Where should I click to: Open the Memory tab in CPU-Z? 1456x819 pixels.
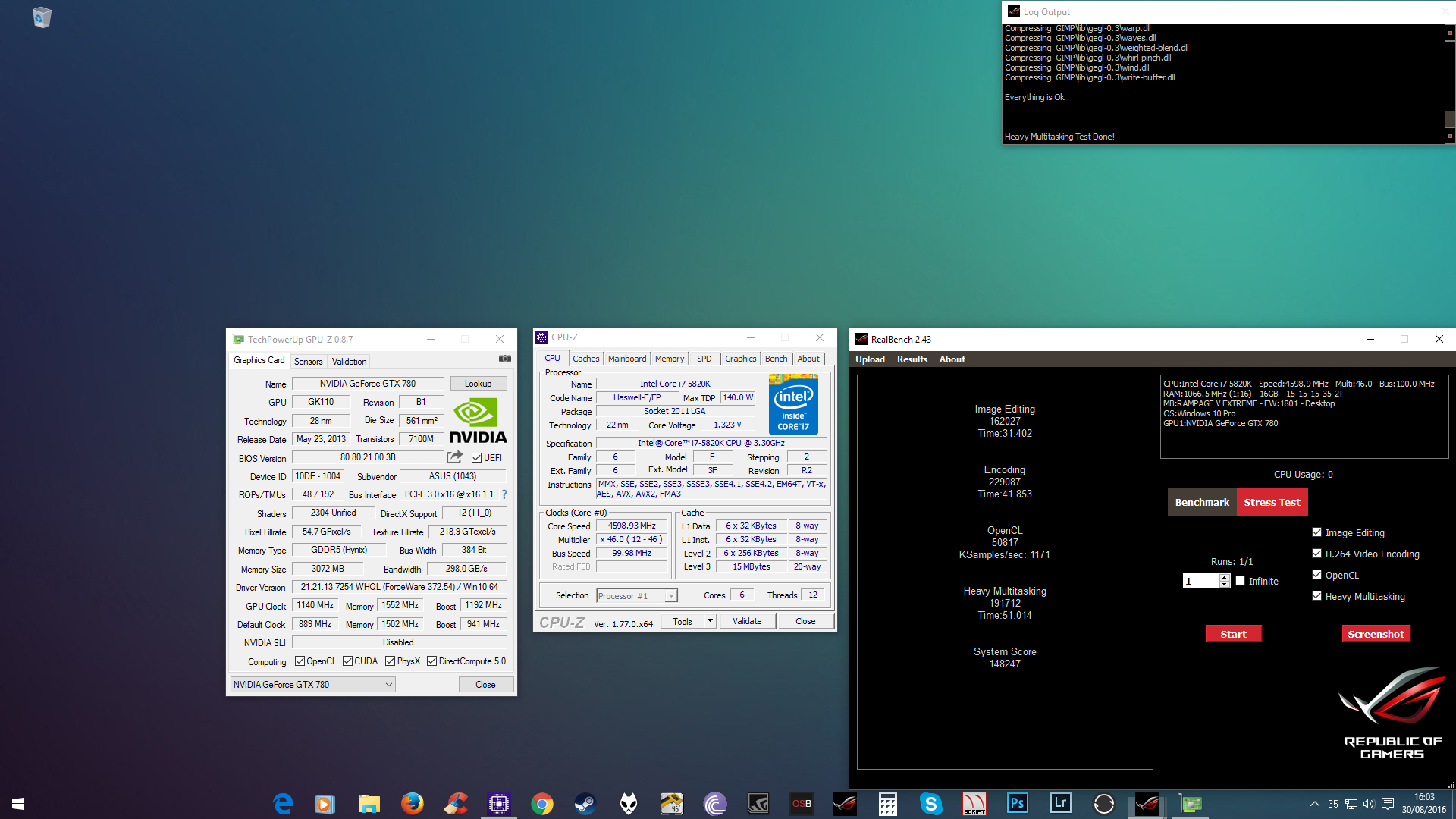(669, 359)
